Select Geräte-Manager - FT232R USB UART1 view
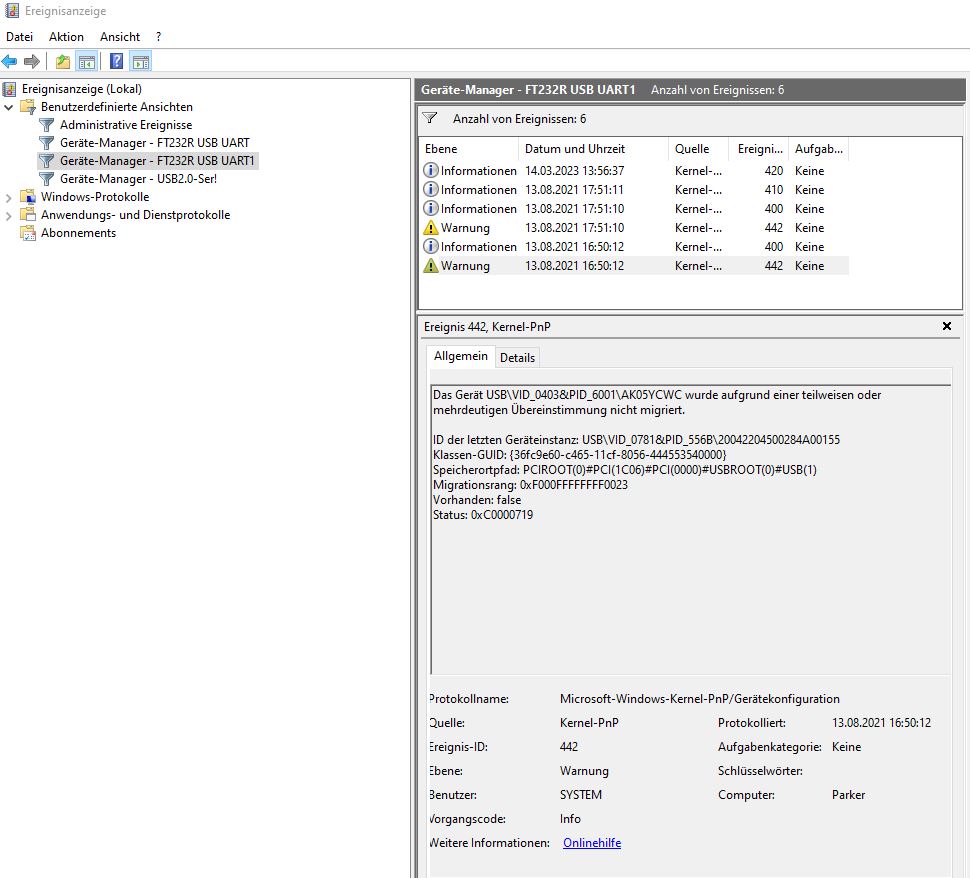This screenshot has height=878, width=970. click(157, 161)
